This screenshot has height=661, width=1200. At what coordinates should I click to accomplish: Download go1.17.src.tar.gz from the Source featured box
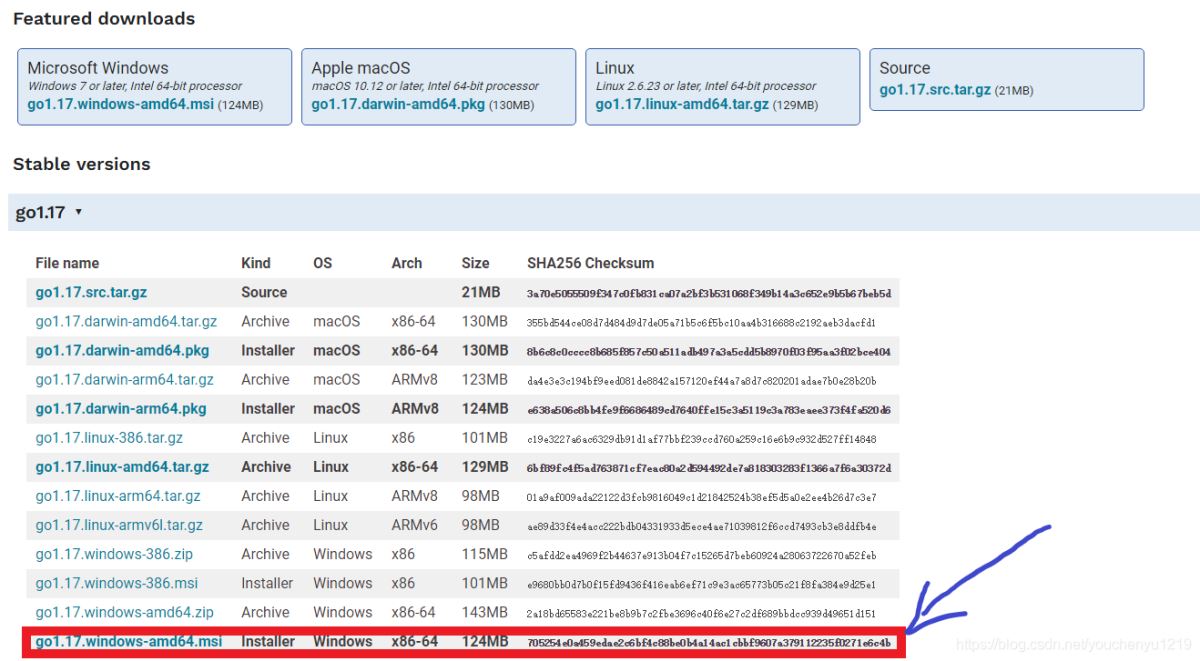point(935,90)
